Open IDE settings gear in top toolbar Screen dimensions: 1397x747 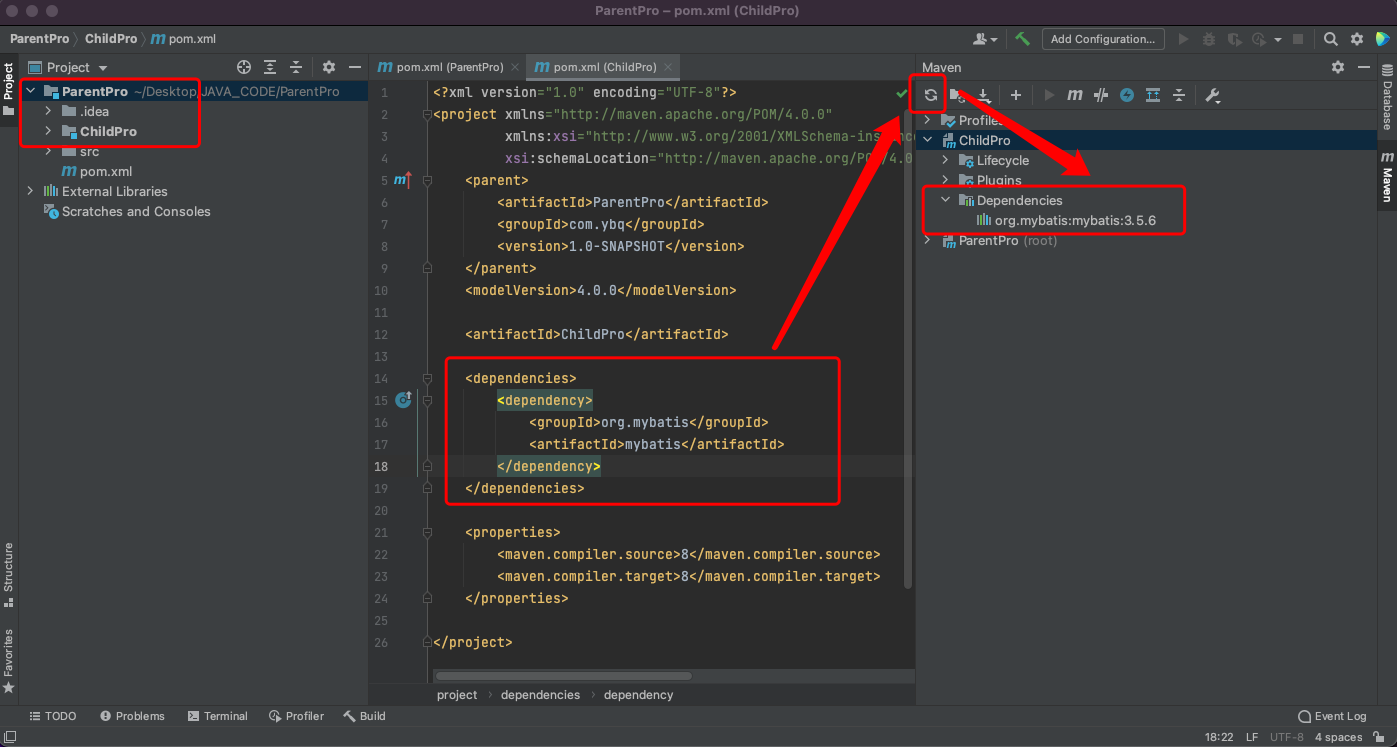pyautogui.click(x=1357, y=39)
